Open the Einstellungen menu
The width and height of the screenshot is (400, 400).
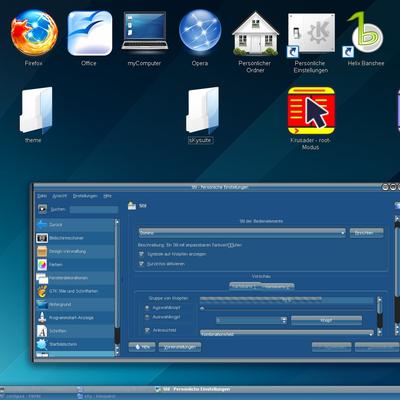click(85, 196)
